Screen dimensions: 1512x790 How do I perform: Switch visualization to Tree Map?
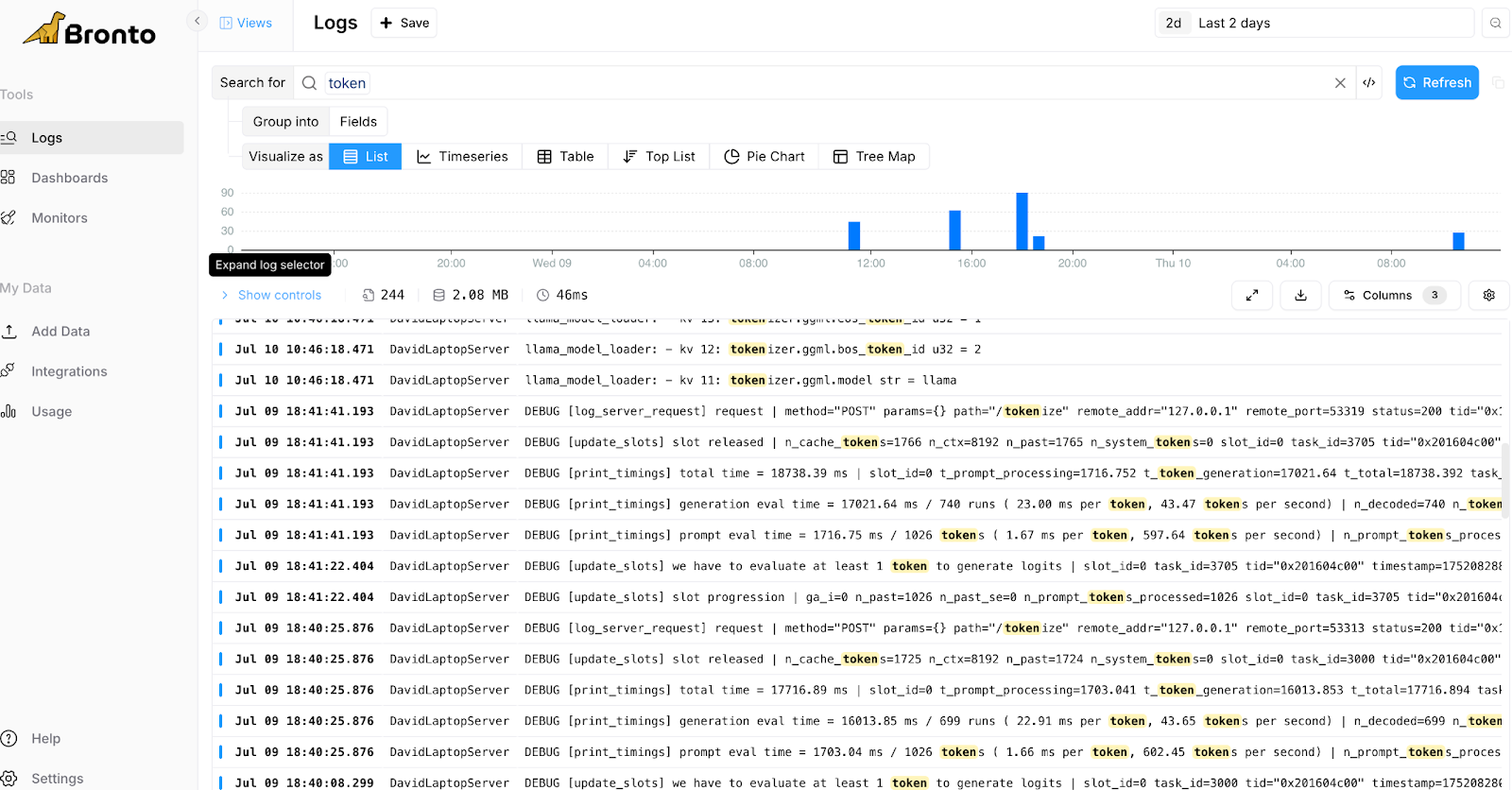(873, 157)
